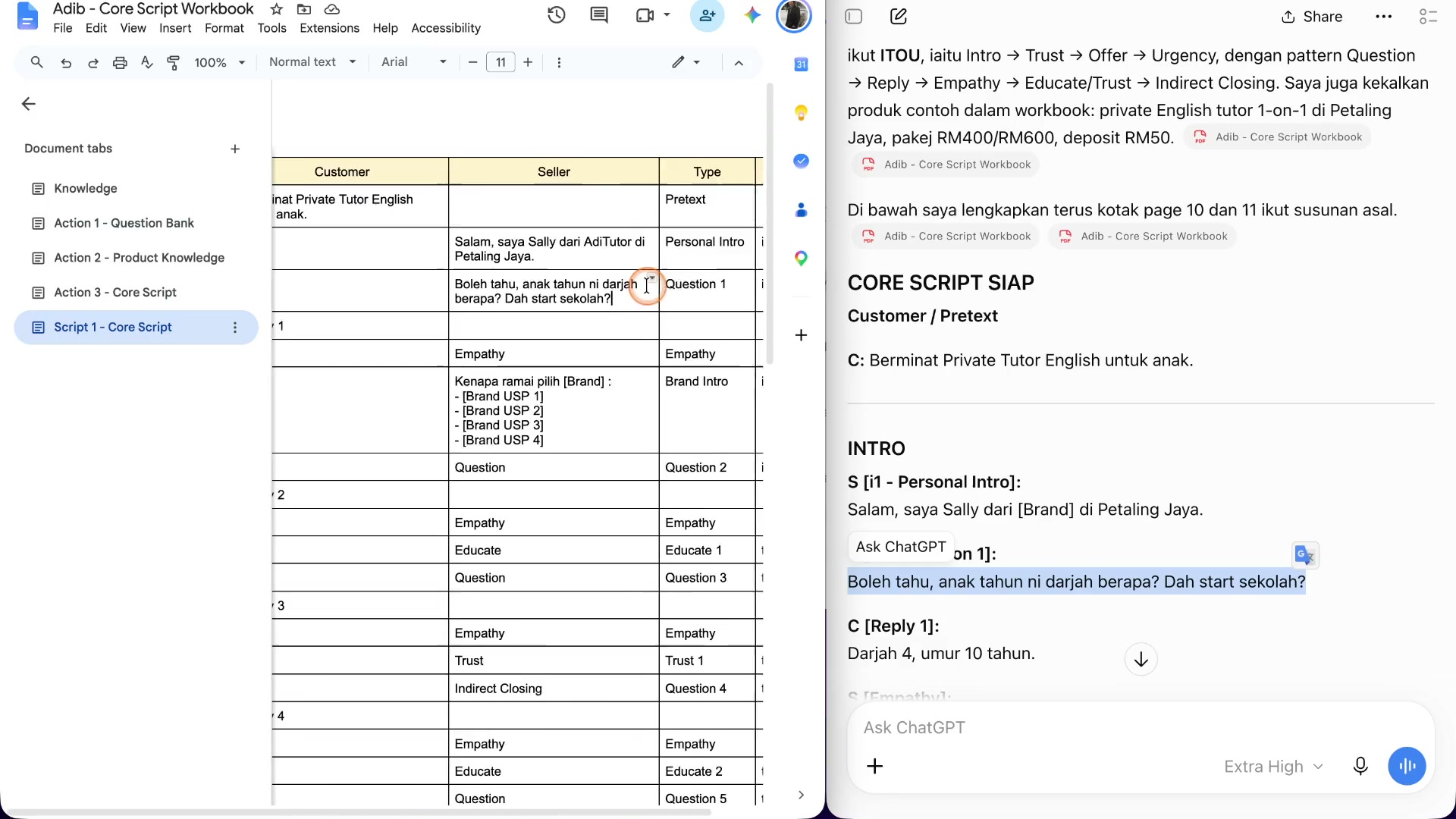This screenshot has height=819, width=1456.
Task: Select the Action 1 - Question Bank tab
Action: coord(136,223)
